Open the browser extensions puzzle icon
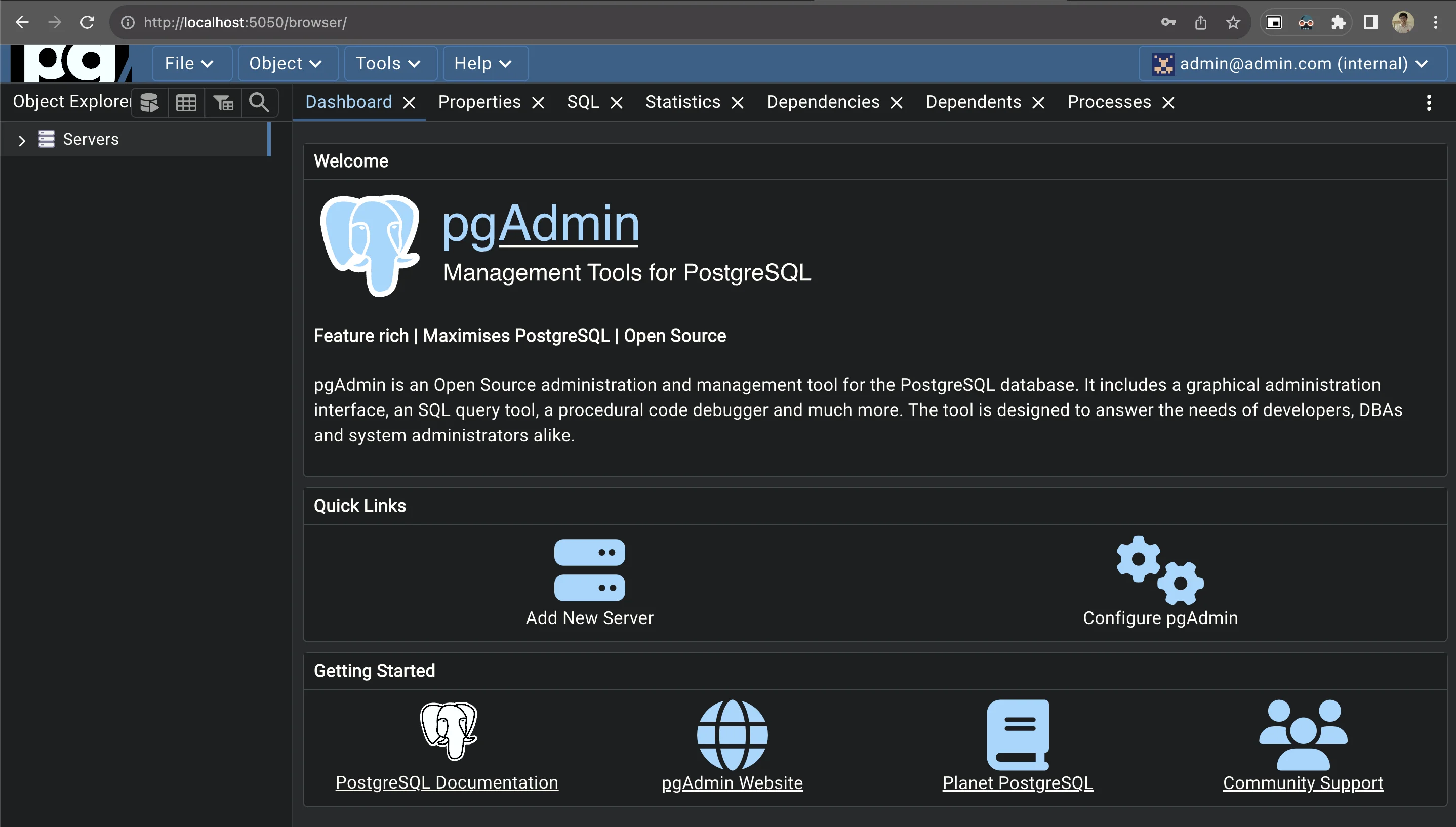1456x827 pixels. click(x=1338, y=22)
